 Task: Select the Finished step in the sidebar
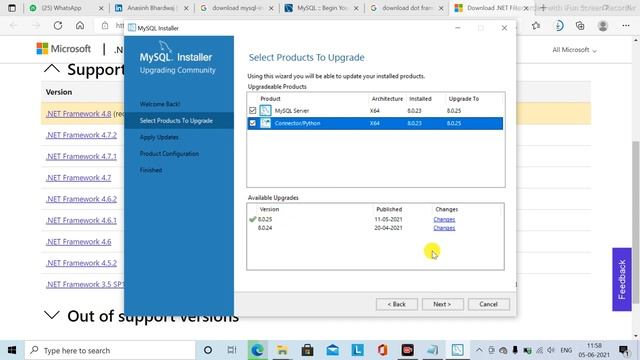(151, 170)
